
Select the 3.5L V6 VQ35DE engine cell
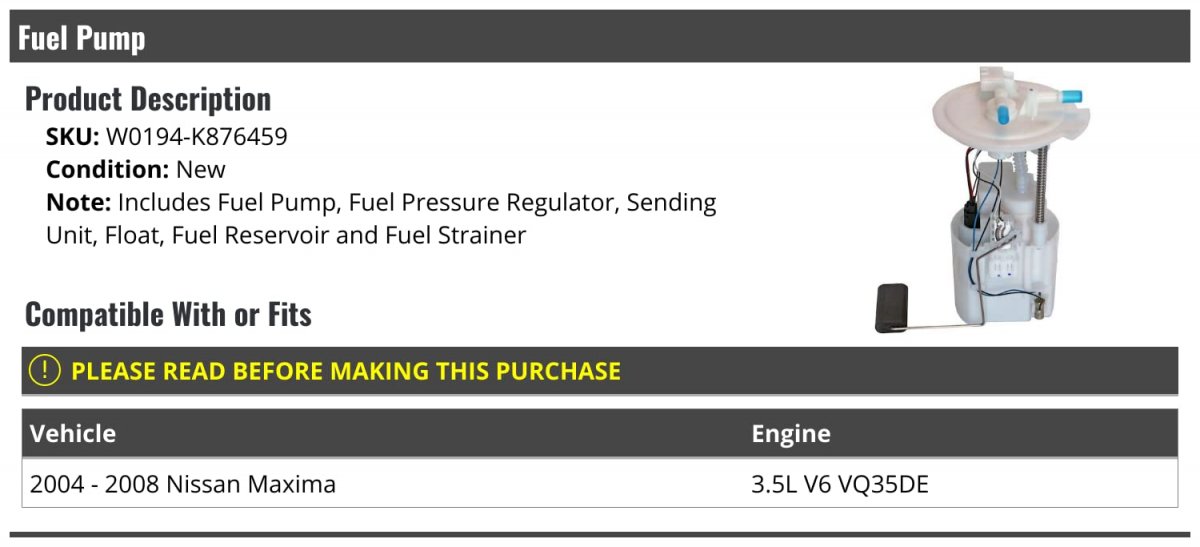[840, 485]
